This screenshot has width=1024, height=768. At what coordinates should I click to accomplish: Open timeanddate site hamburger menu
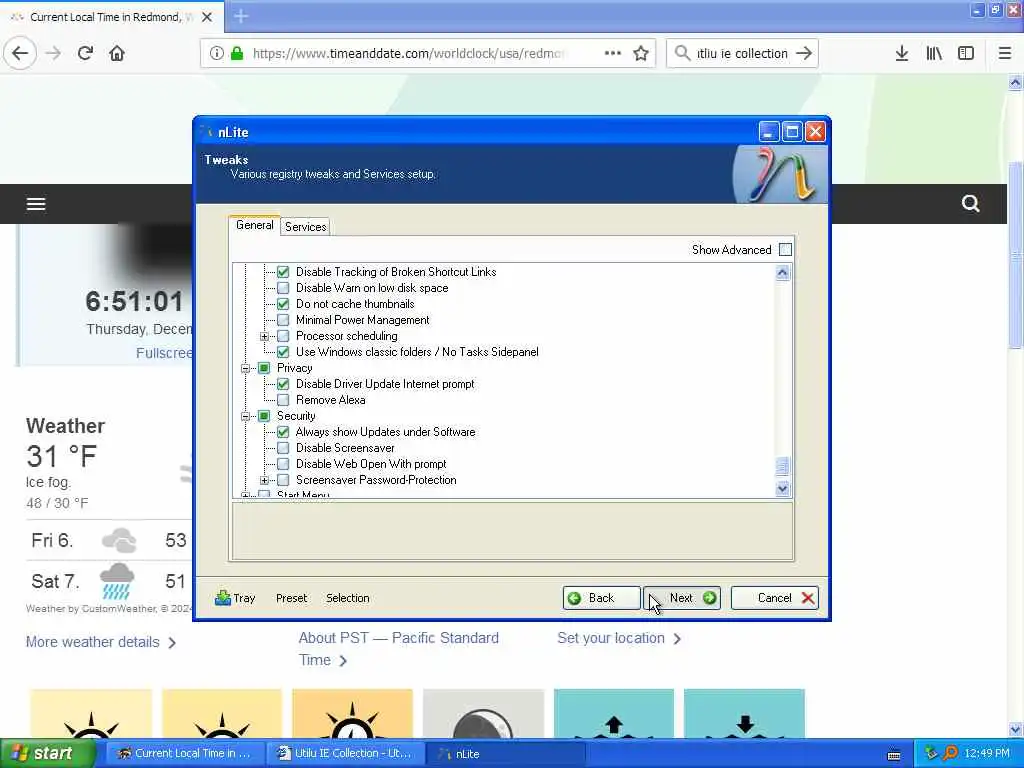[36, 204]
